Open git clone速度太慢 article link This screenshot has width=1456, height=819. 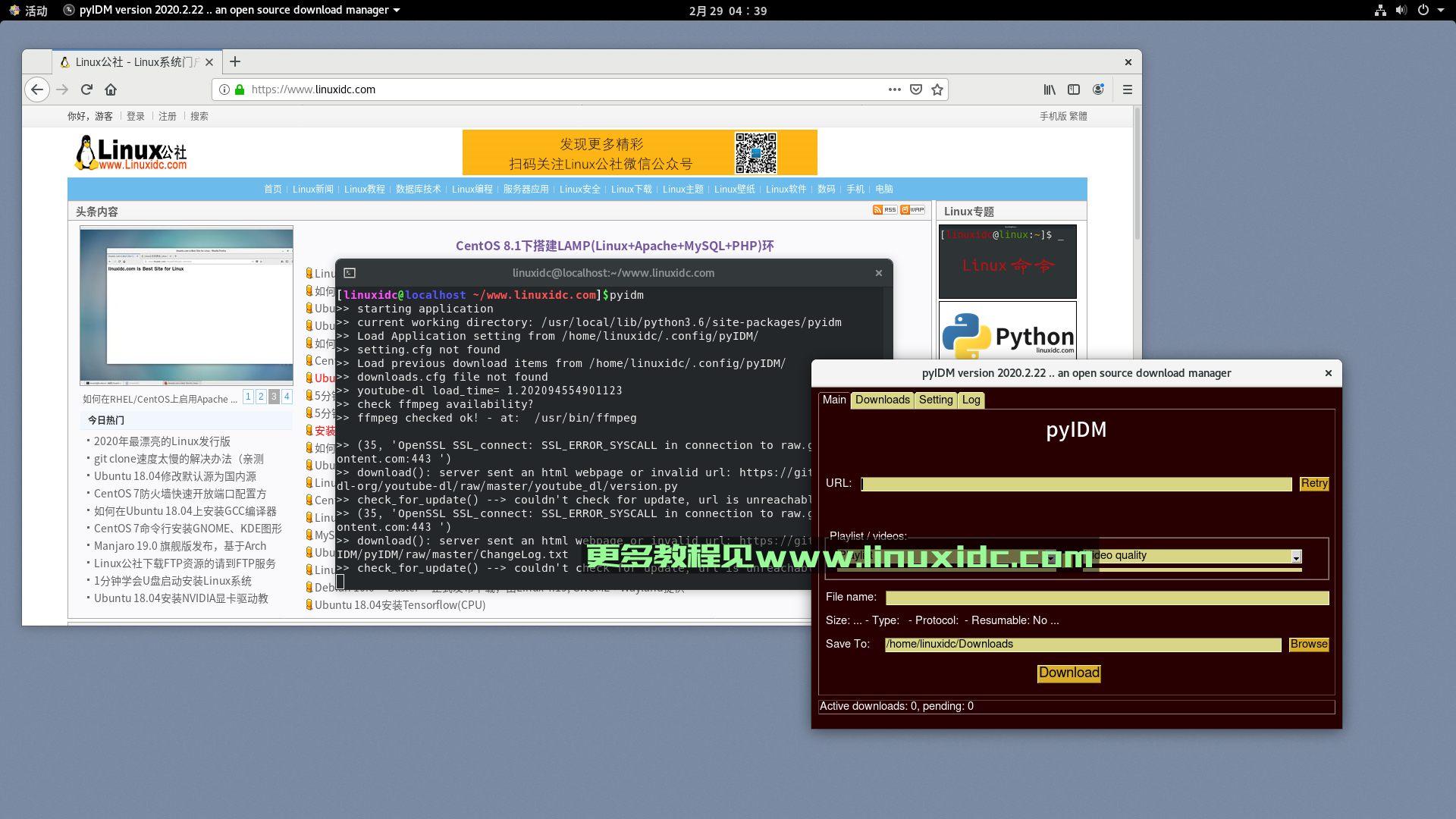pyautogui.click(x=179, y=459)
